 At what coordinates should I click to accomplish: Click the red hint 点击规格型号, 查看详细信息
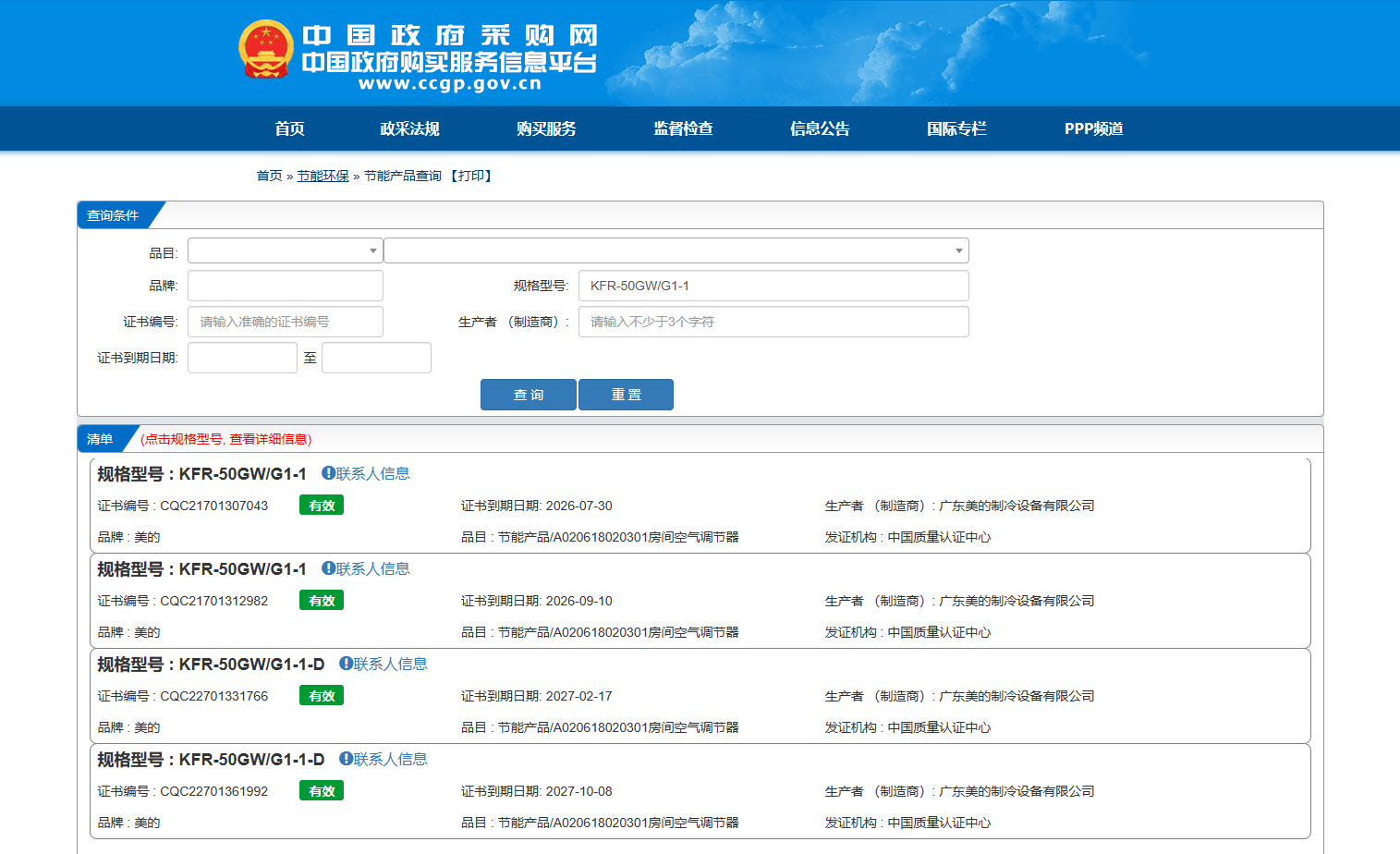[x=226, y=439]
